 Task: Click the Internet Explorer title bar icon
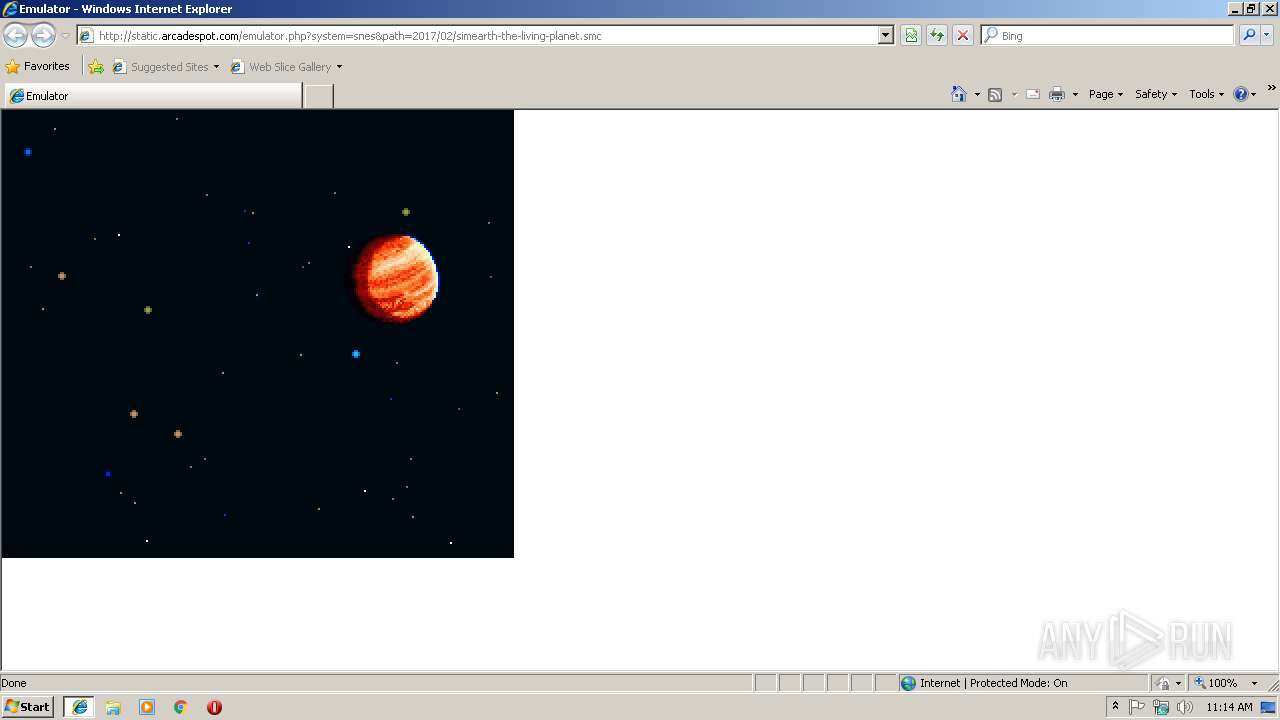[10, 8]
